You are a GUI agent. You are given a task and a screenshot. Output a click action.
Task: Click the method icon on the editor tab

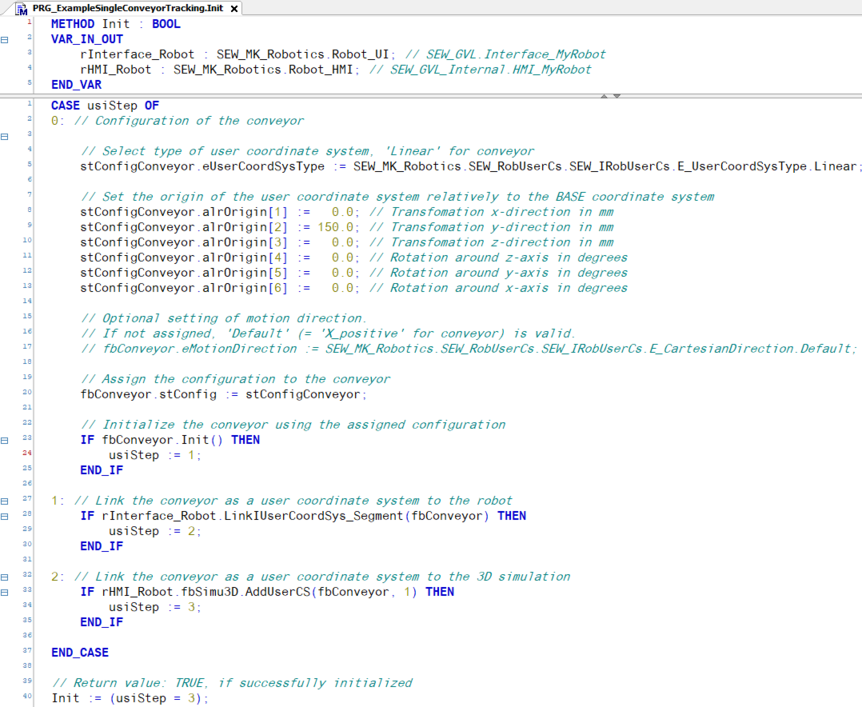pyautogui.click(x=22, y=8)
